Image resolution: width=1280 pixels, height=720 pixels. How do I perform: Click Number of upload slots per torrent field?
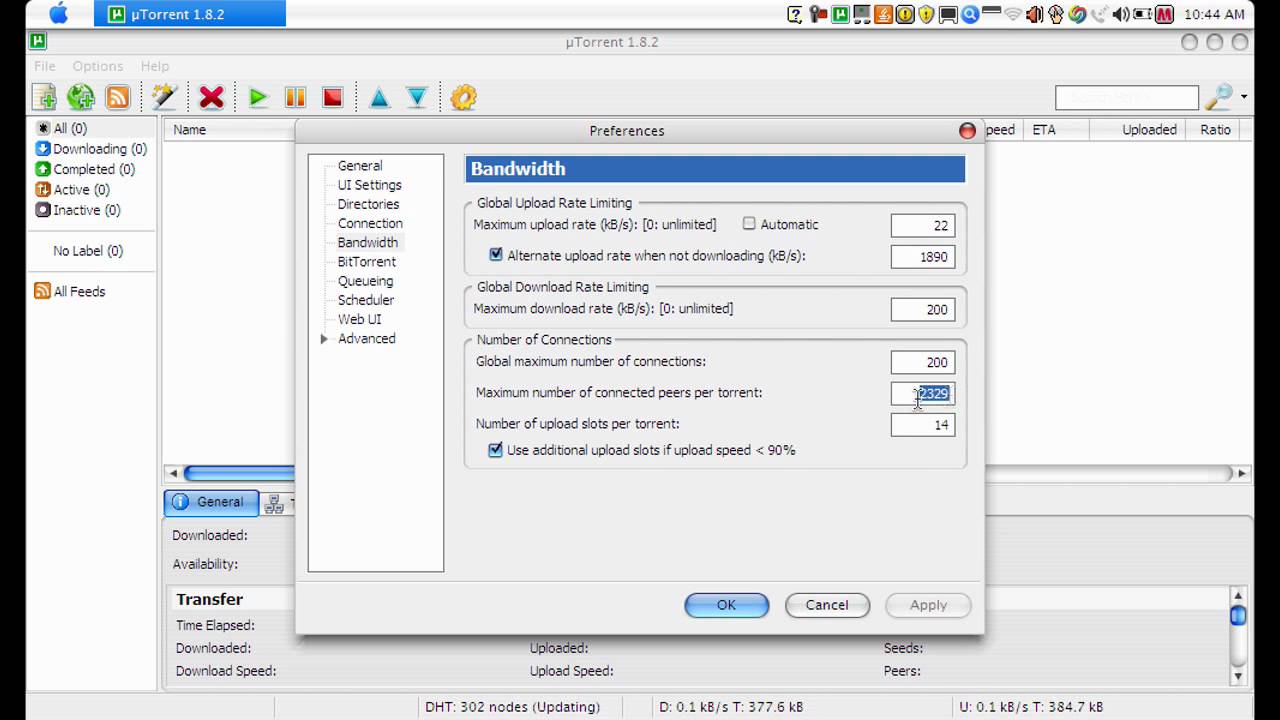coord(923,425)
